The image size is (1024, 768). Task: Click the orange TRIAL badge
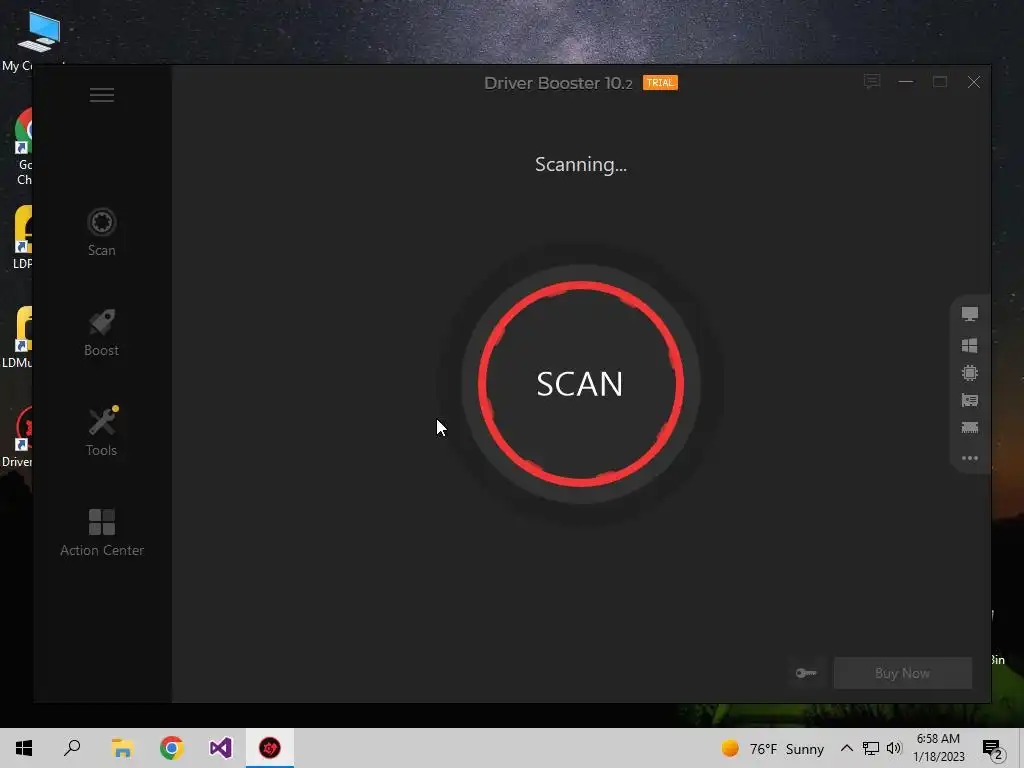(x=660, y=83)
